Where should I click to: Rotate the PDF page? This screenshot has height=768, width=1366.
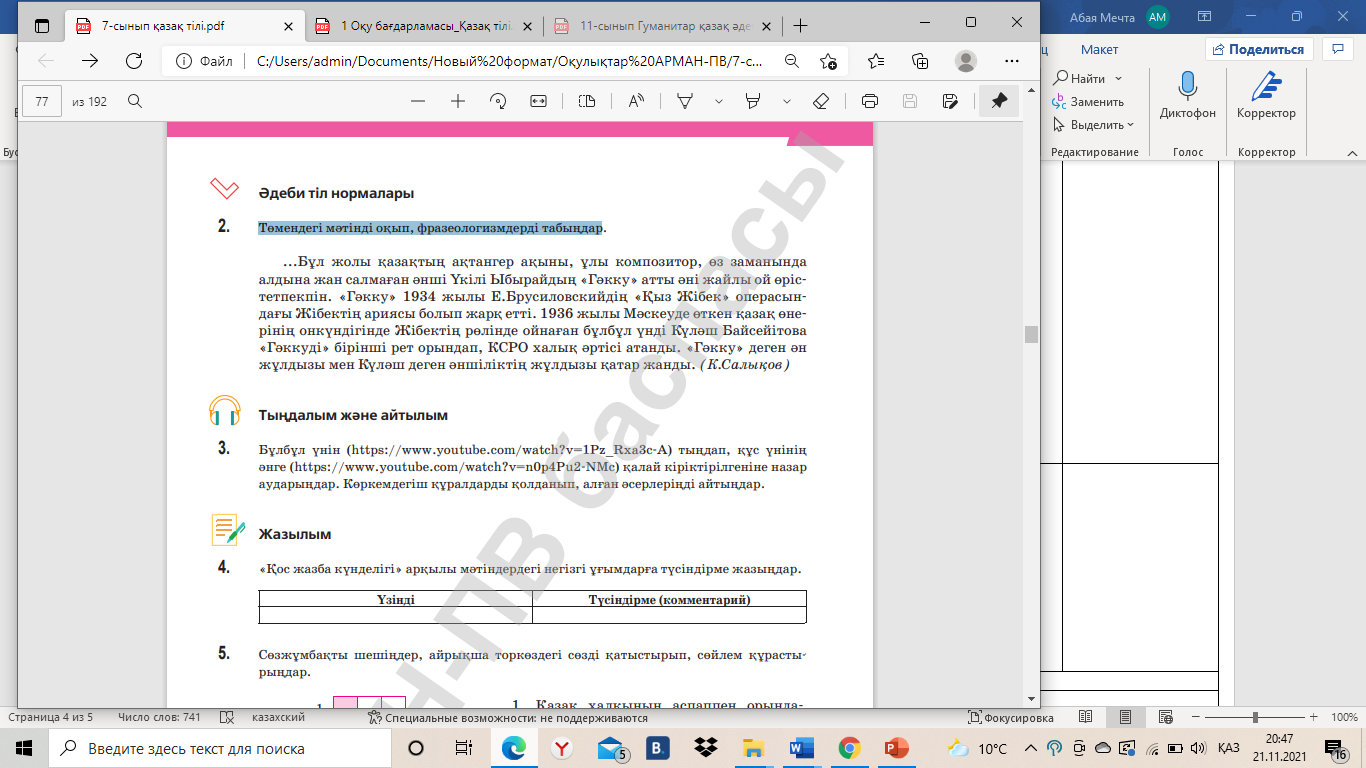498,102
